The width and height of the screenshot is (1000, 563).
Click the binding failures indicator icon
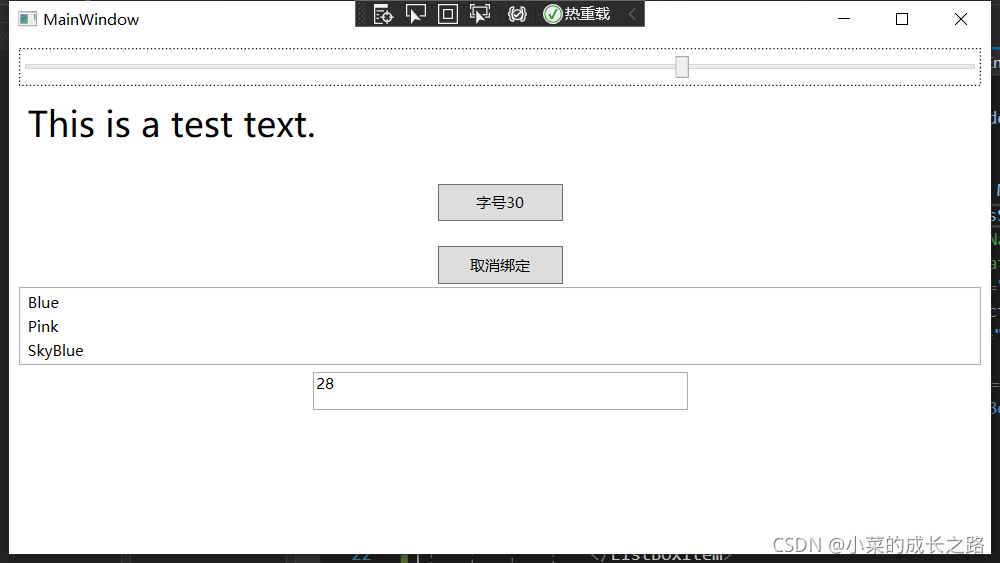point(517,14)
